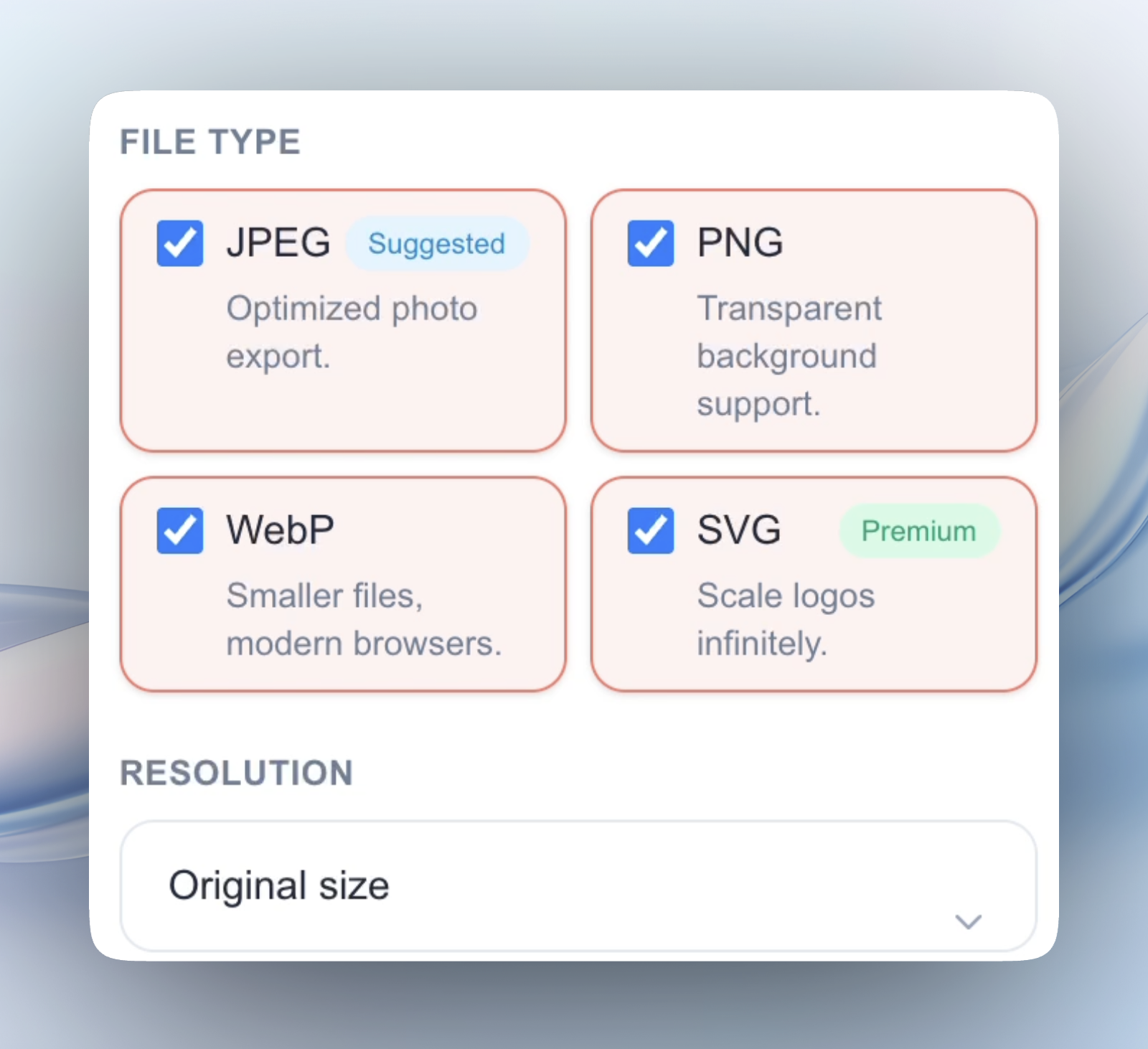This screenshot has height=1049, width=1148.
Task: Toggle the WebP checkbox off
Action: [x=179, y=531]
